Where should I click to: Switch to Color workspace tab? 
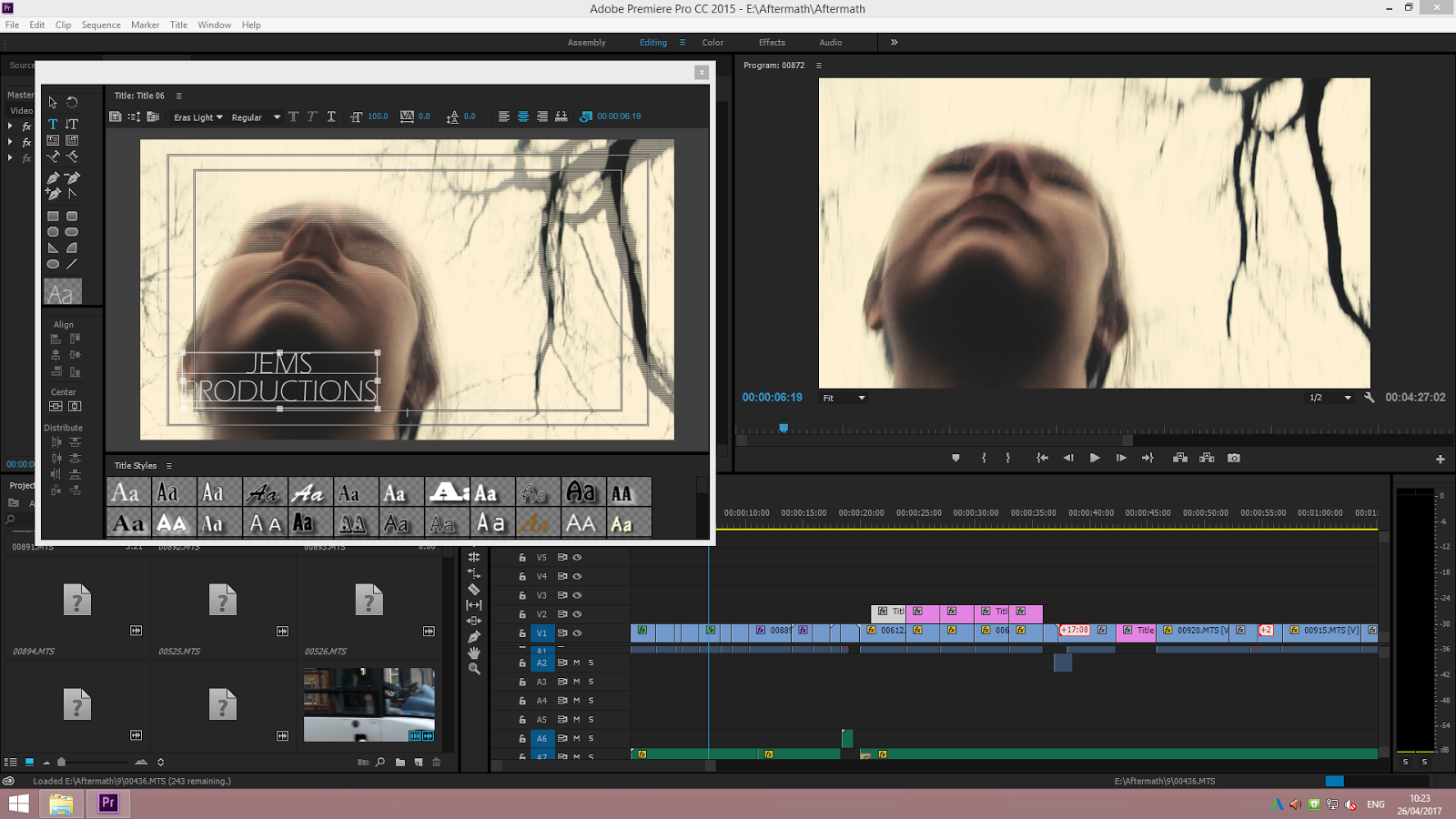713,42
